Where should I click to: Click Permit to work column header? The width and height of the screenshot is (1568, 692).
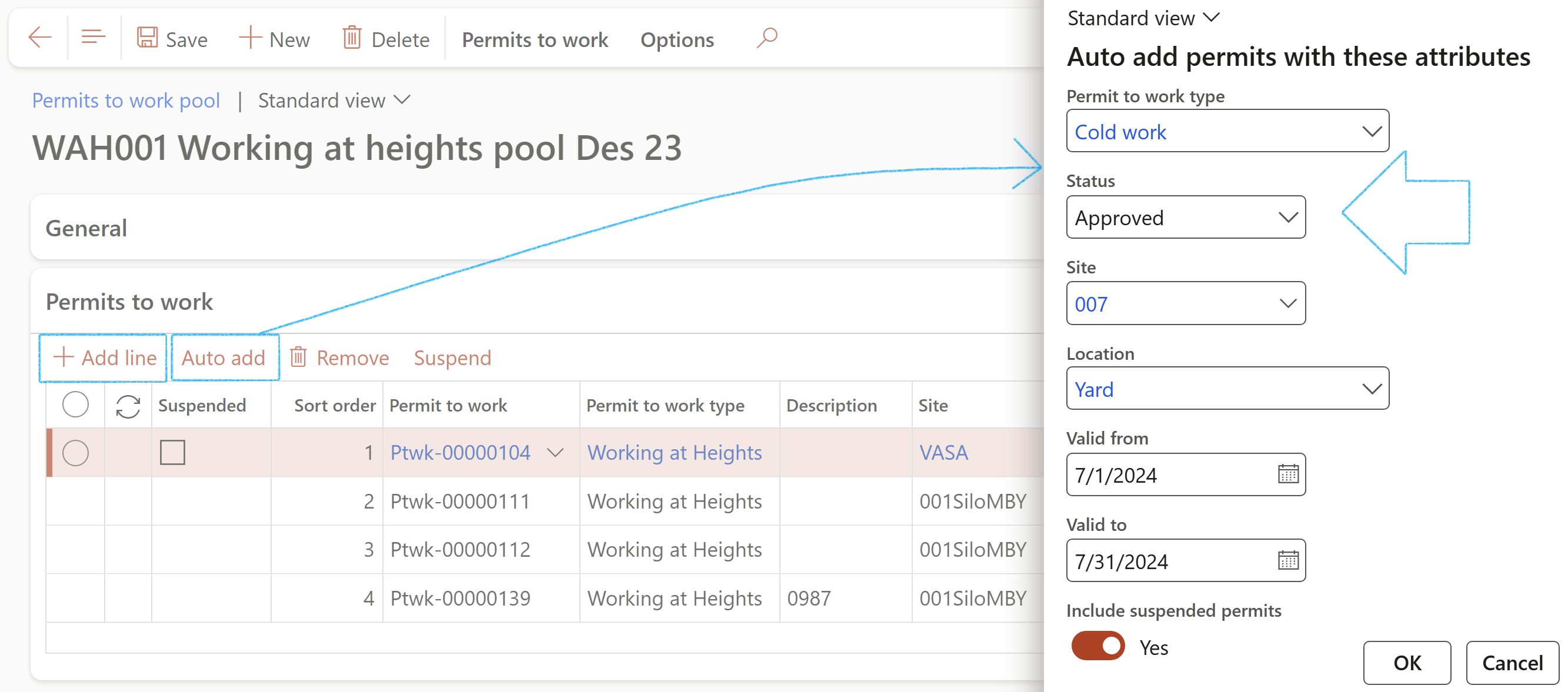(448, 405)
